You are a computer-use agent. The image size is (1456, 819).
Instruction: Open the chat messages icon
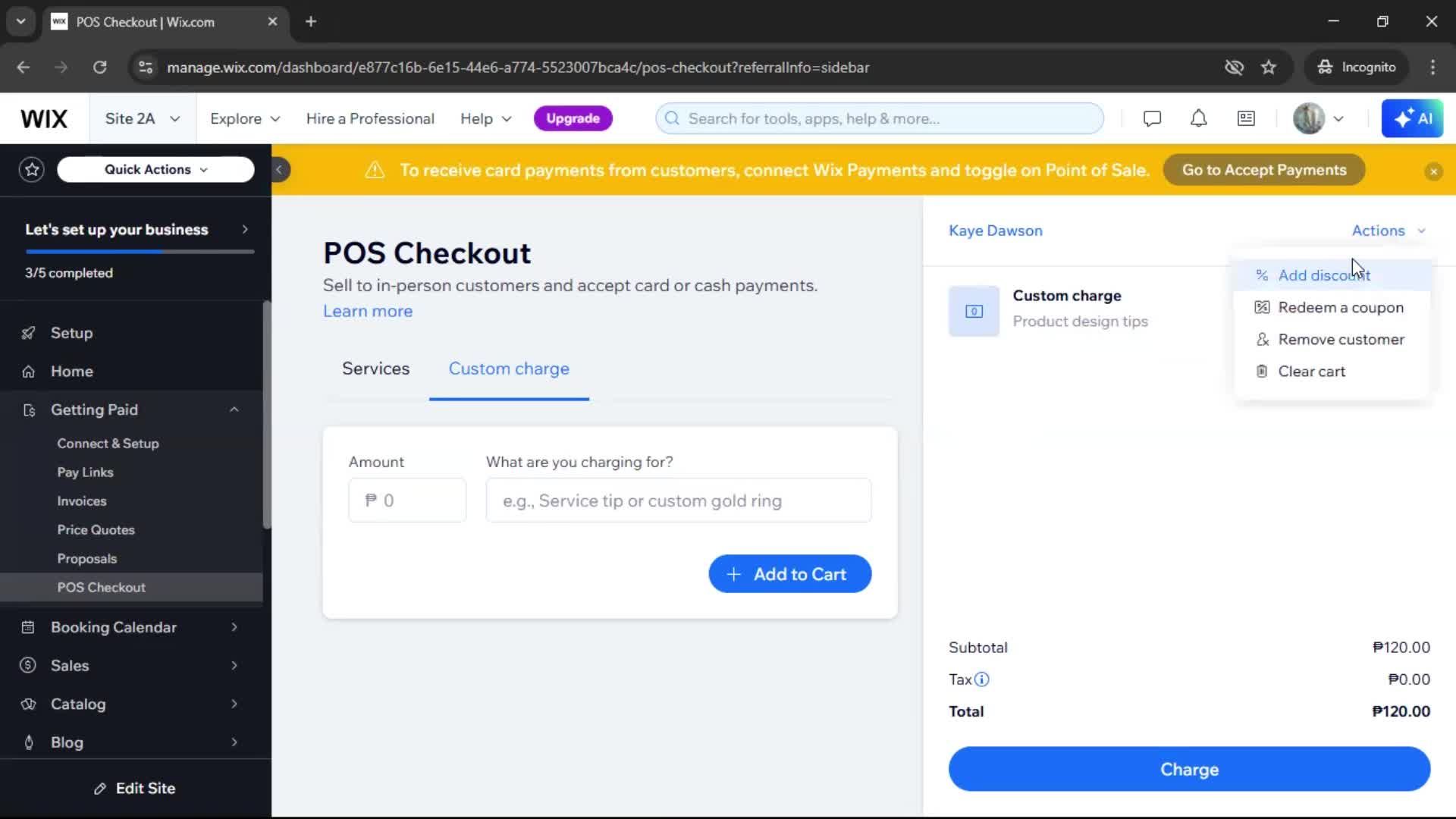click(1152, 119)
